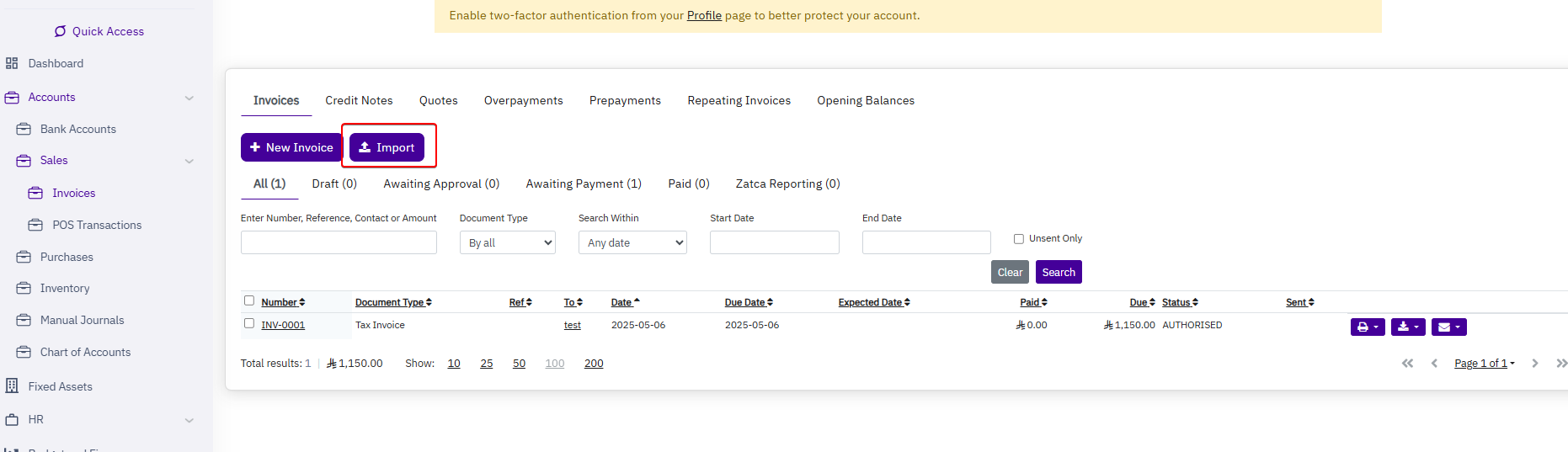This screenshot has height=452, width=1568.
Task: Click the Quick Access refresh icon
Action: [x=61, y=31]
